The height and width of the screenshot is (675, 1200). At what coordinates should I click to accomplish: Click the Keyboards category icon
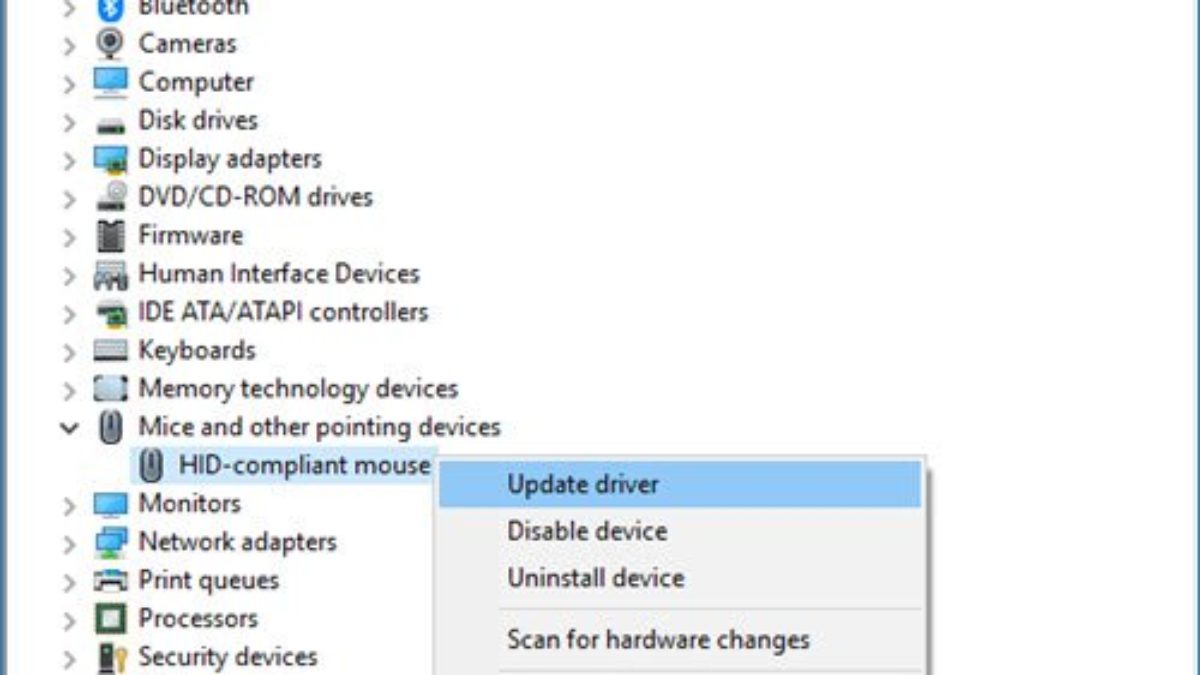pyautogui.click(x=109, y=351)
